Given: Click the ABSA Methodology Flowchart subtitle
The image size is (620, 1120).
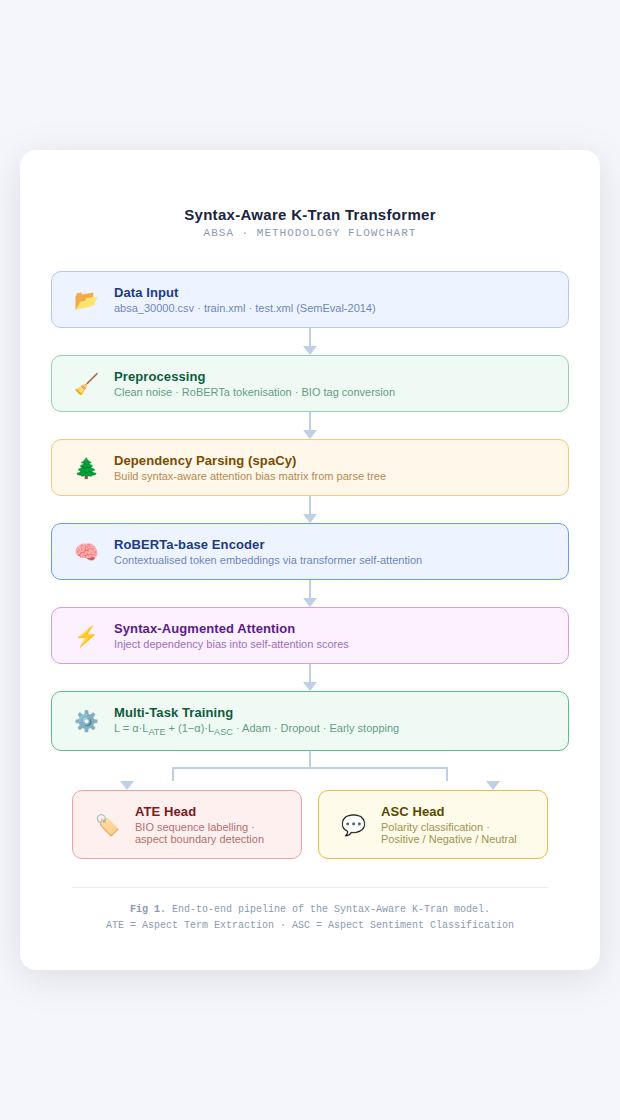Looking at the screenshot, I should pos(310,233).
